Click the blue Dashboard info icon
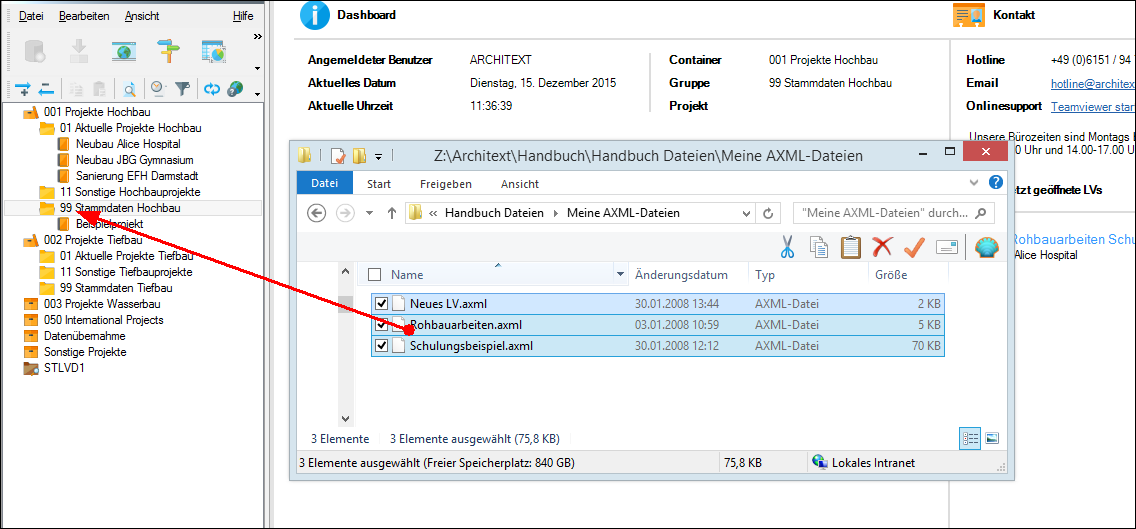Image resolution: width=1136 pixels, height=529 pixels. tap(314, 14)
